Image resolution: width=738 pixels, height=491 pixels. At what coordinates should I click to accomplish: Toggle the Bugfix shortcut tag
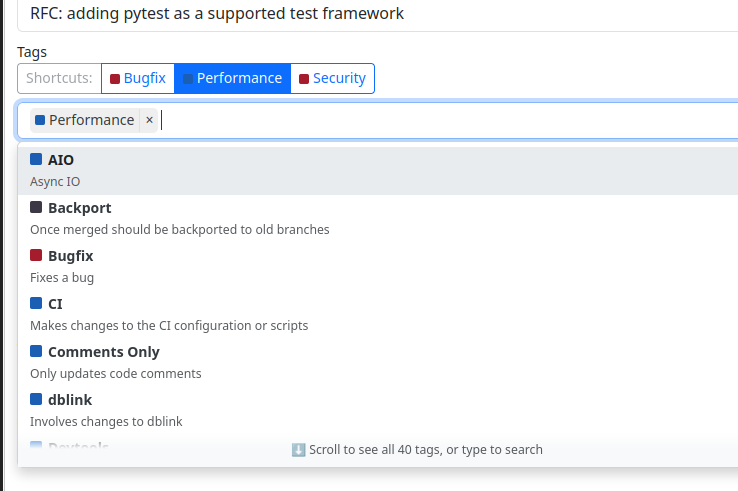[138, 78]
